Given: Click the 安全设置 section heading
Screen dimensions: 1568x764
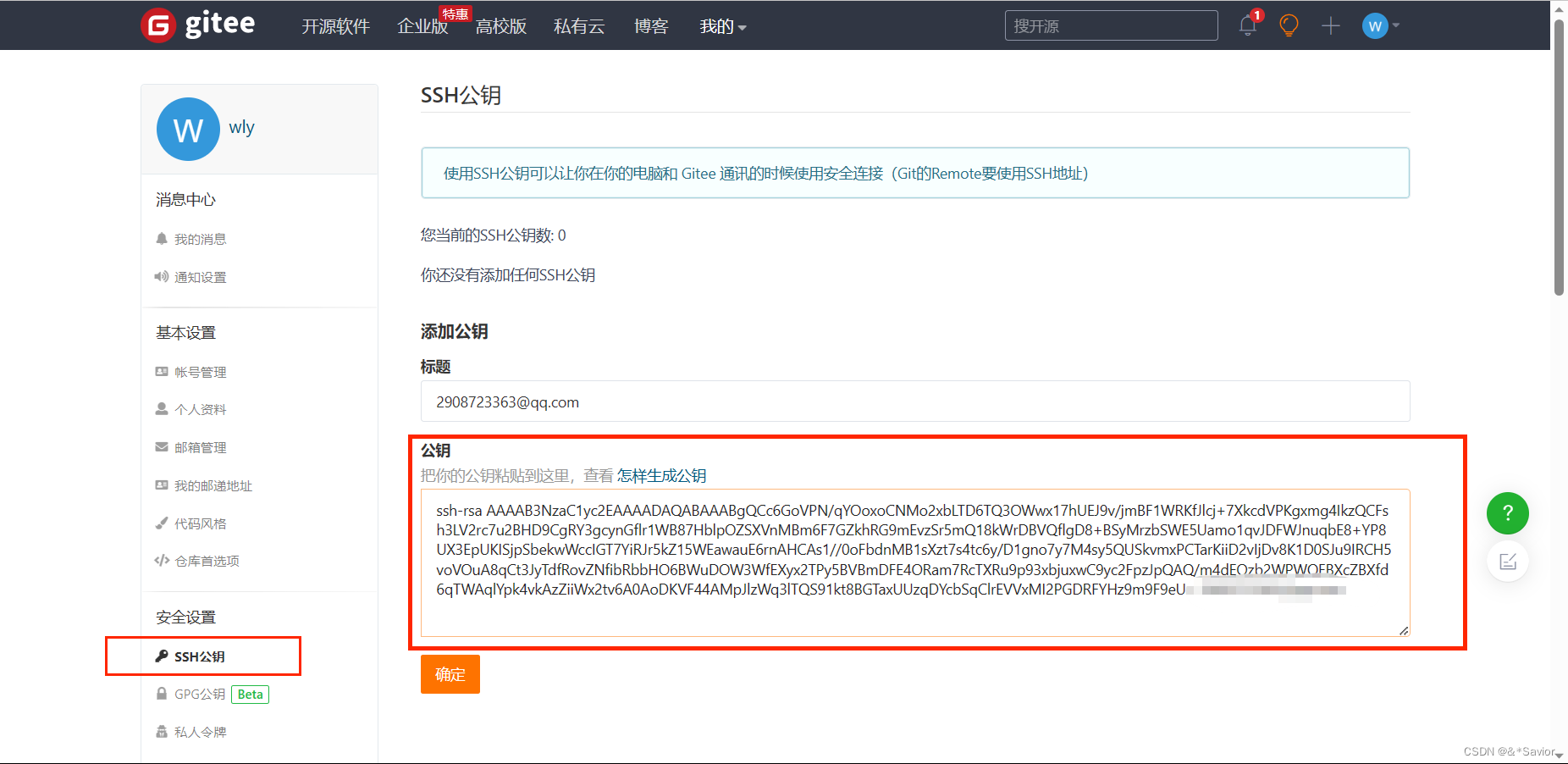Looking at the screenshot, I should [x=186, y=617].
